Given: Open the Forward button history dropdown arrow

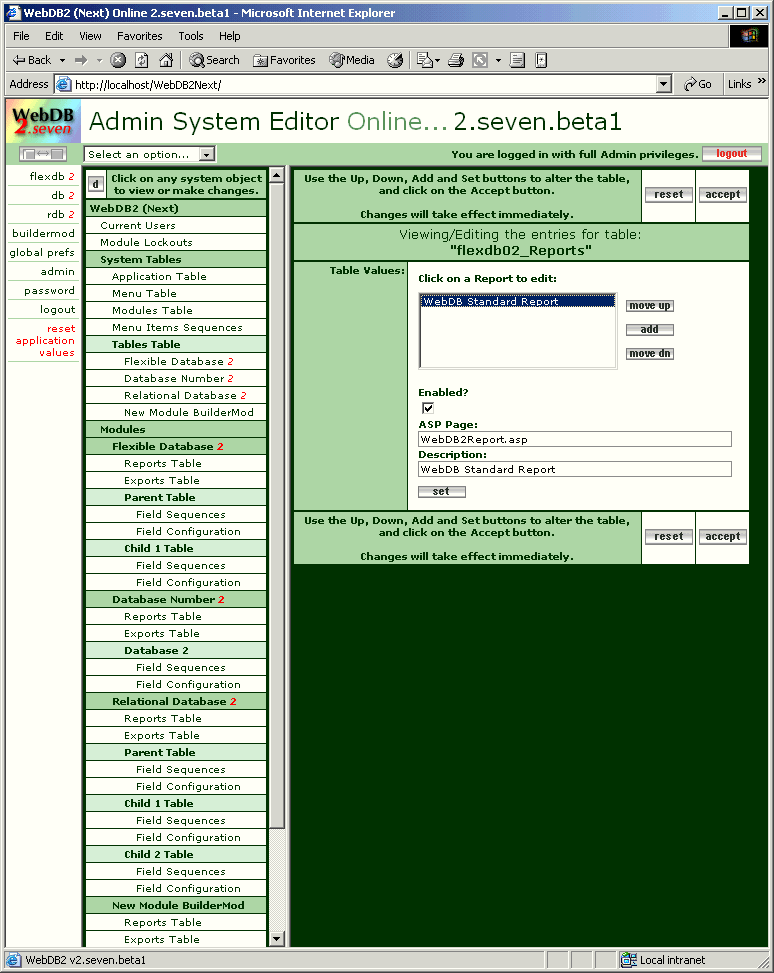Looking at the screenshot, I should (x=99, y=60).
